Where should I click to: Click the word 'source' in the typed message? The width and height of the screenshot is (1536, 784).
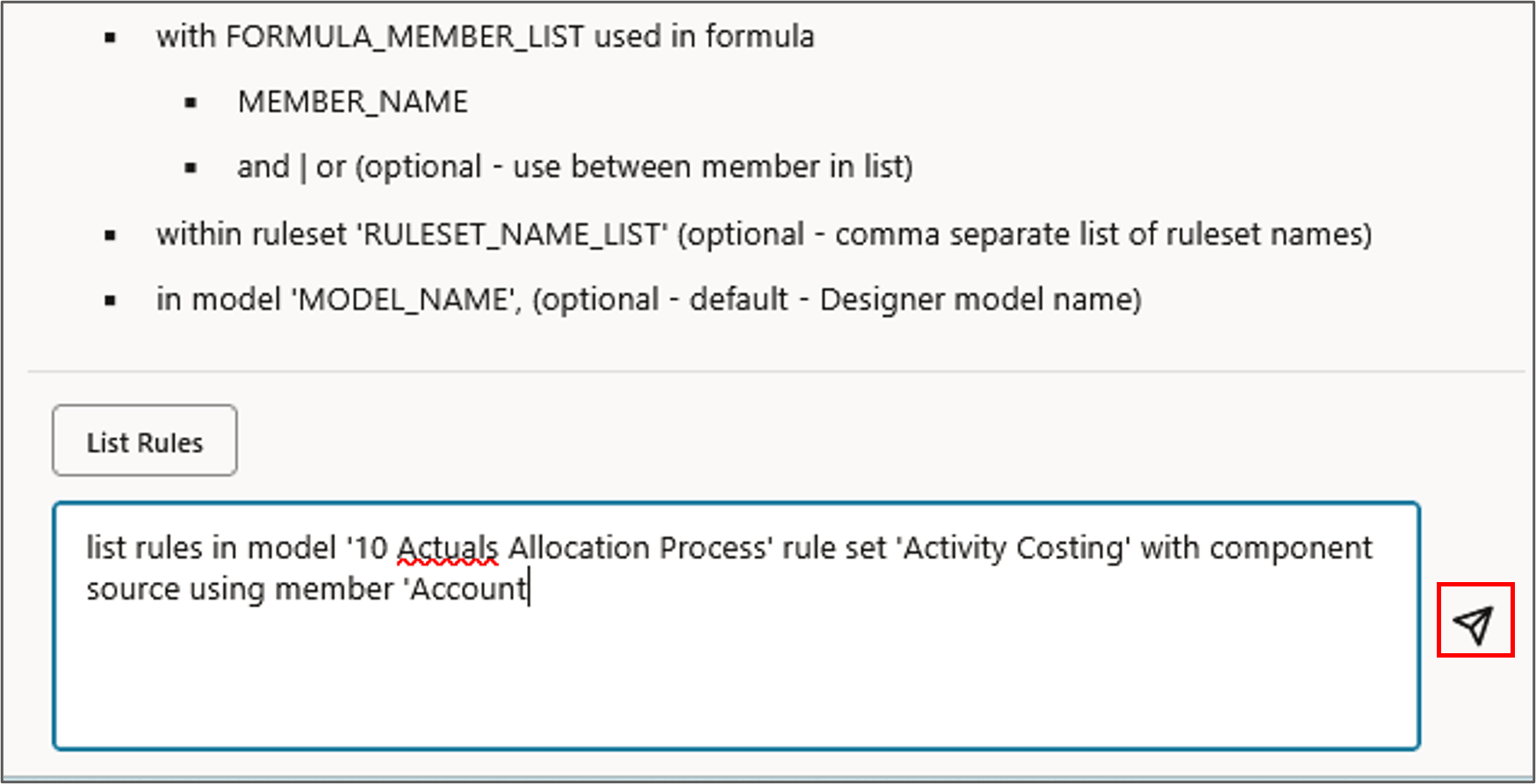(133, 588)
